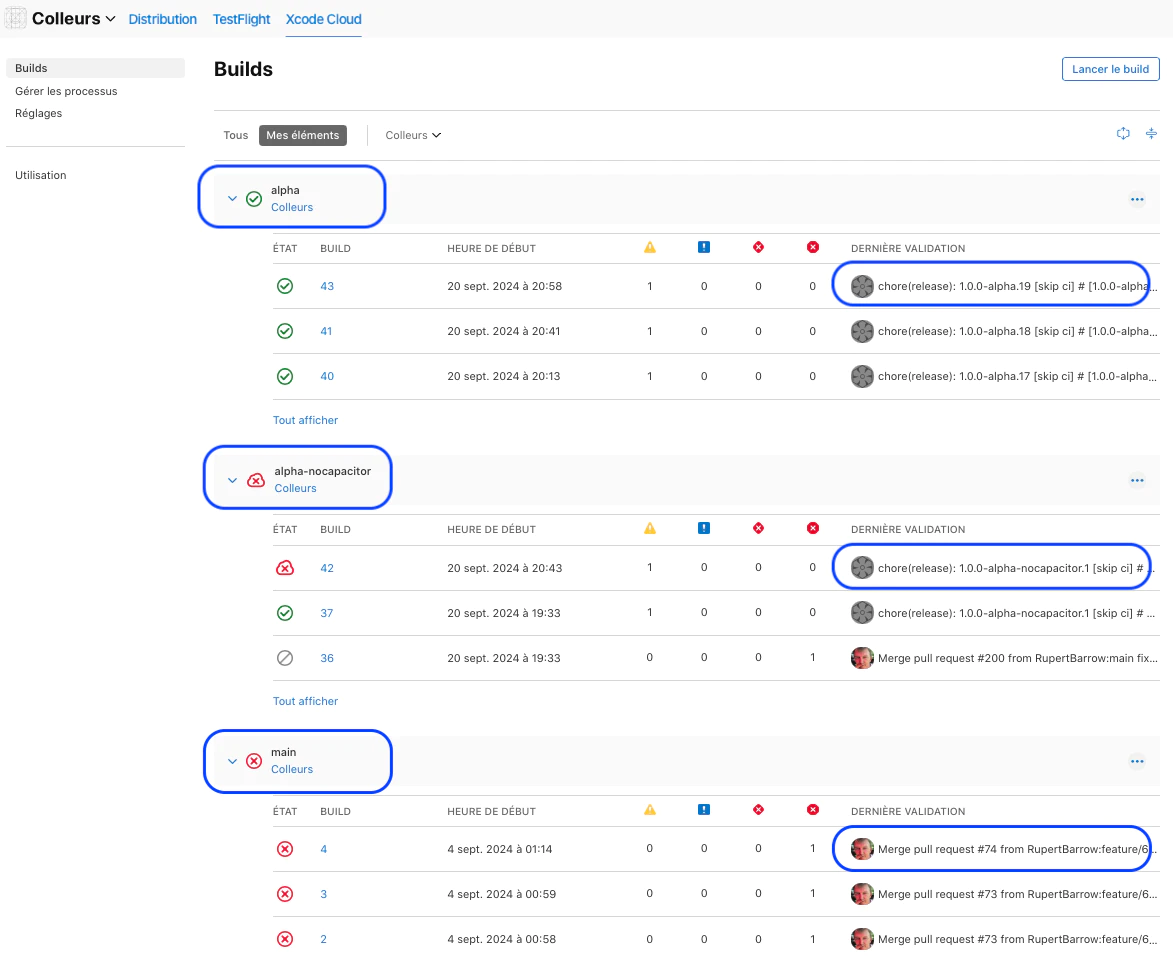Screen dimensions: 1173x958
Task: Open the Colleurs filter dropdown
Action: tap(413, 134)
